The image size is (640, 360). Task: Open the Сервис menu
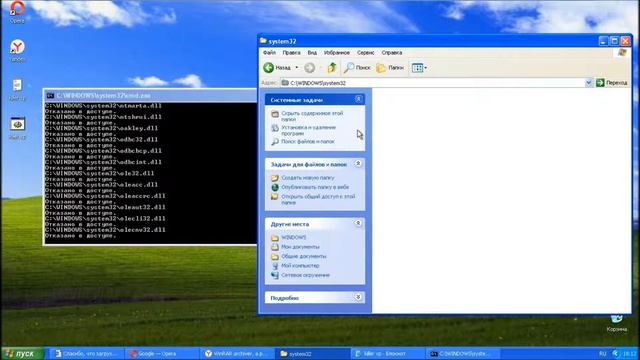[365, 53]
